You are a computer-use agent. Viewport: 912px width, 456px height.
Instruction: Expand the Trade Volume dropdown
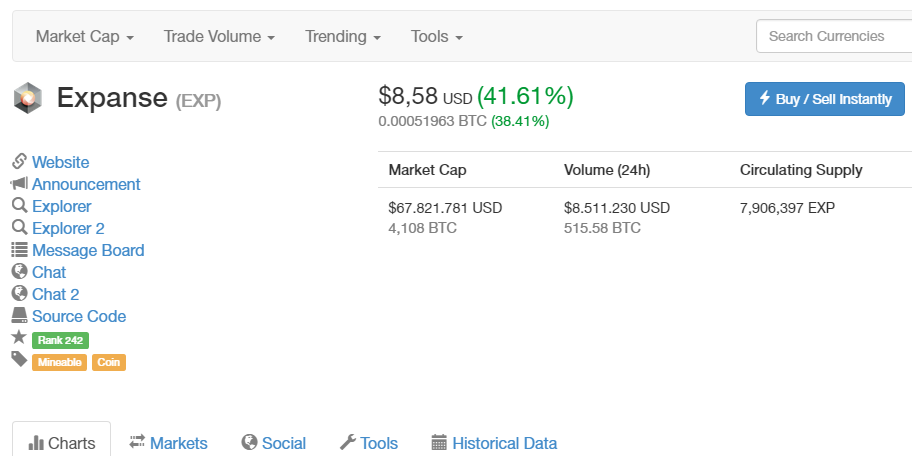coord(219,37)
